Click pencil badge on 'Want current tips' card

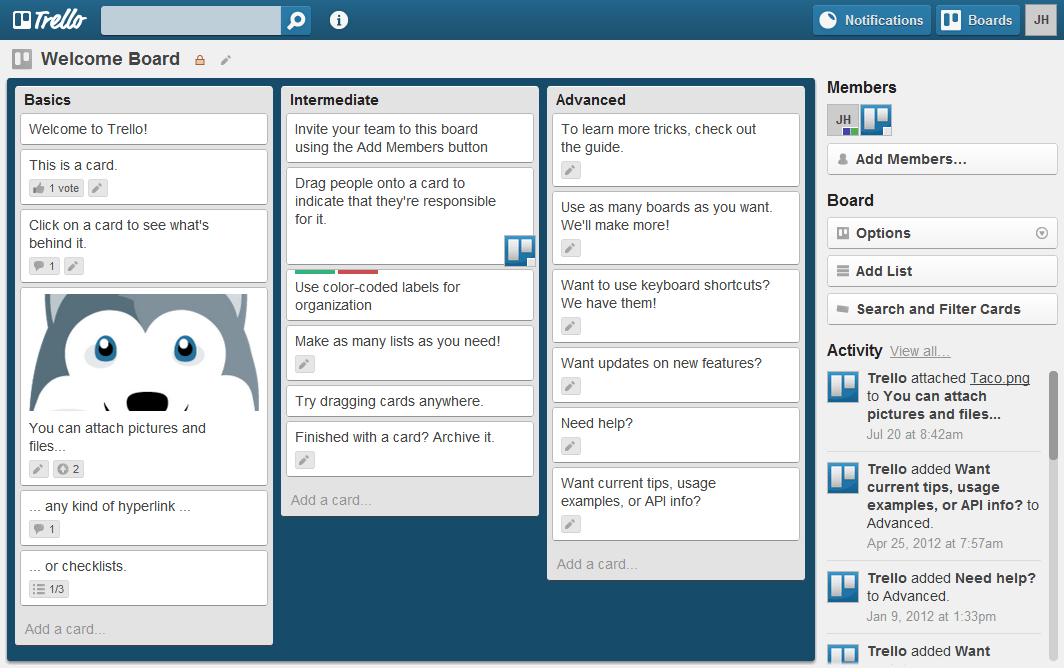click(571, 524)
